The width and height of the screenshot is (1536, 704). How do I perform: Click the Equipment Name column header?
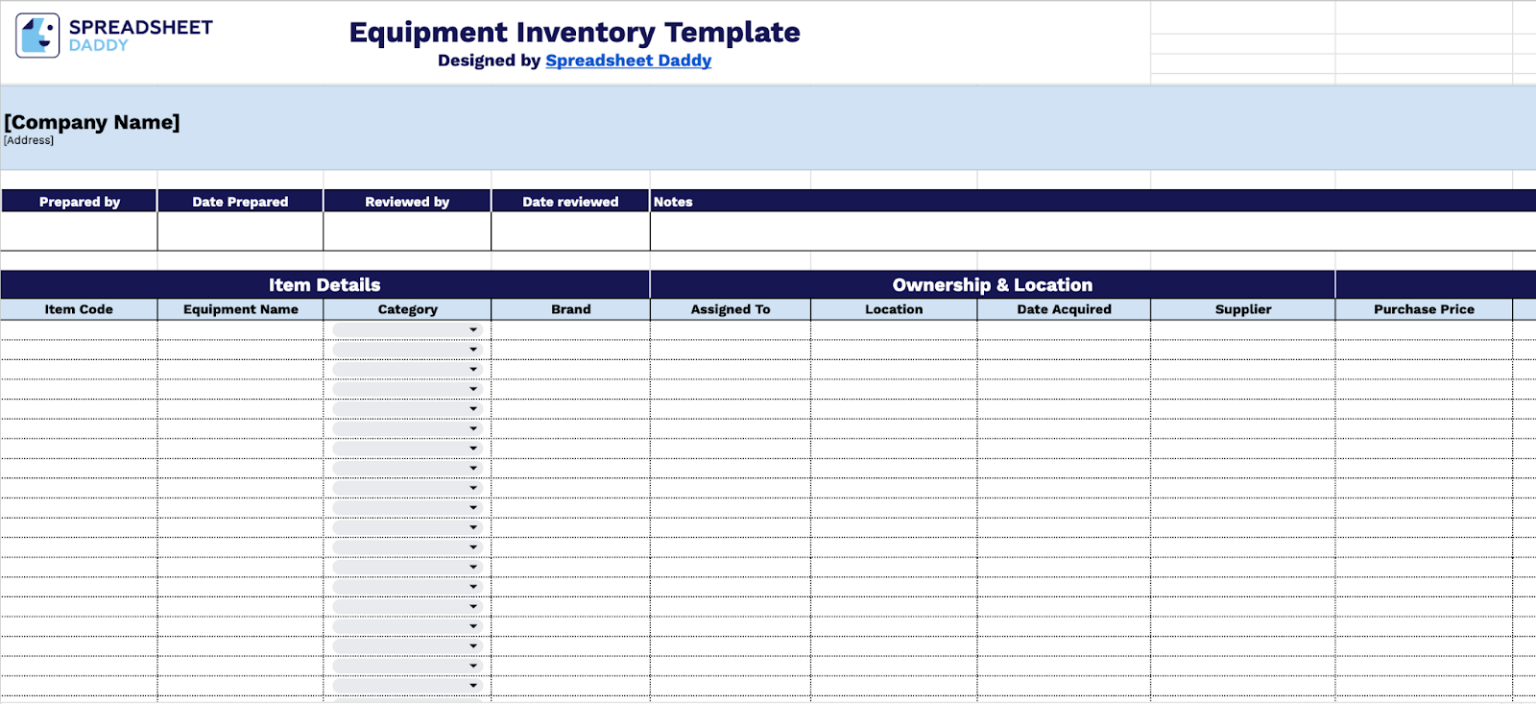pyautogui.click(x=239, y=309)
